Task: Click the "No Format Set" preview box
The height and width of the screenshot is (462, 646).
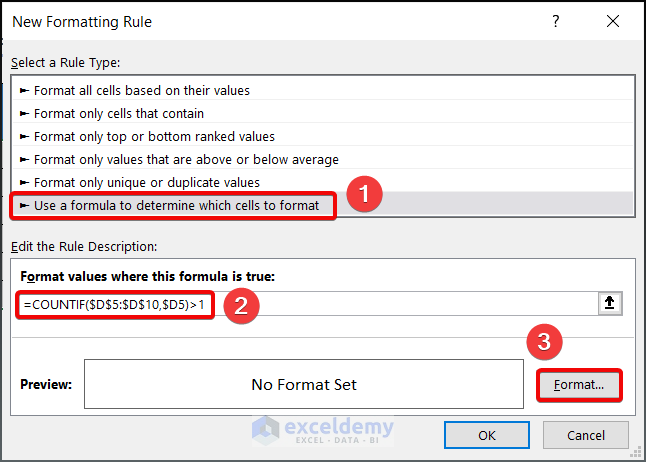Action: 303,384
